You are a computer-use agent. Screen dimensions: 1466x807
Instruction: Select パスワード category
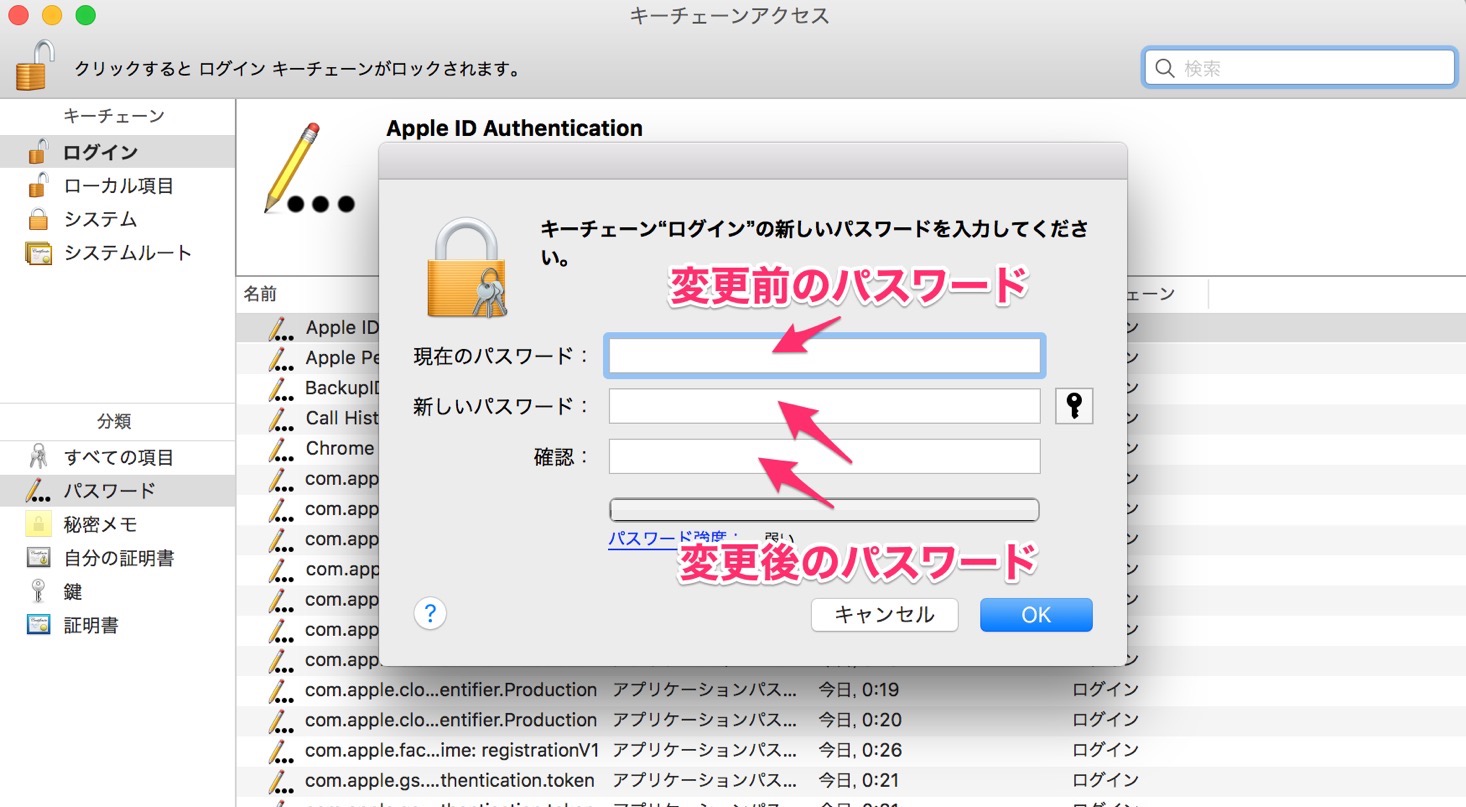tap(117, 491)
